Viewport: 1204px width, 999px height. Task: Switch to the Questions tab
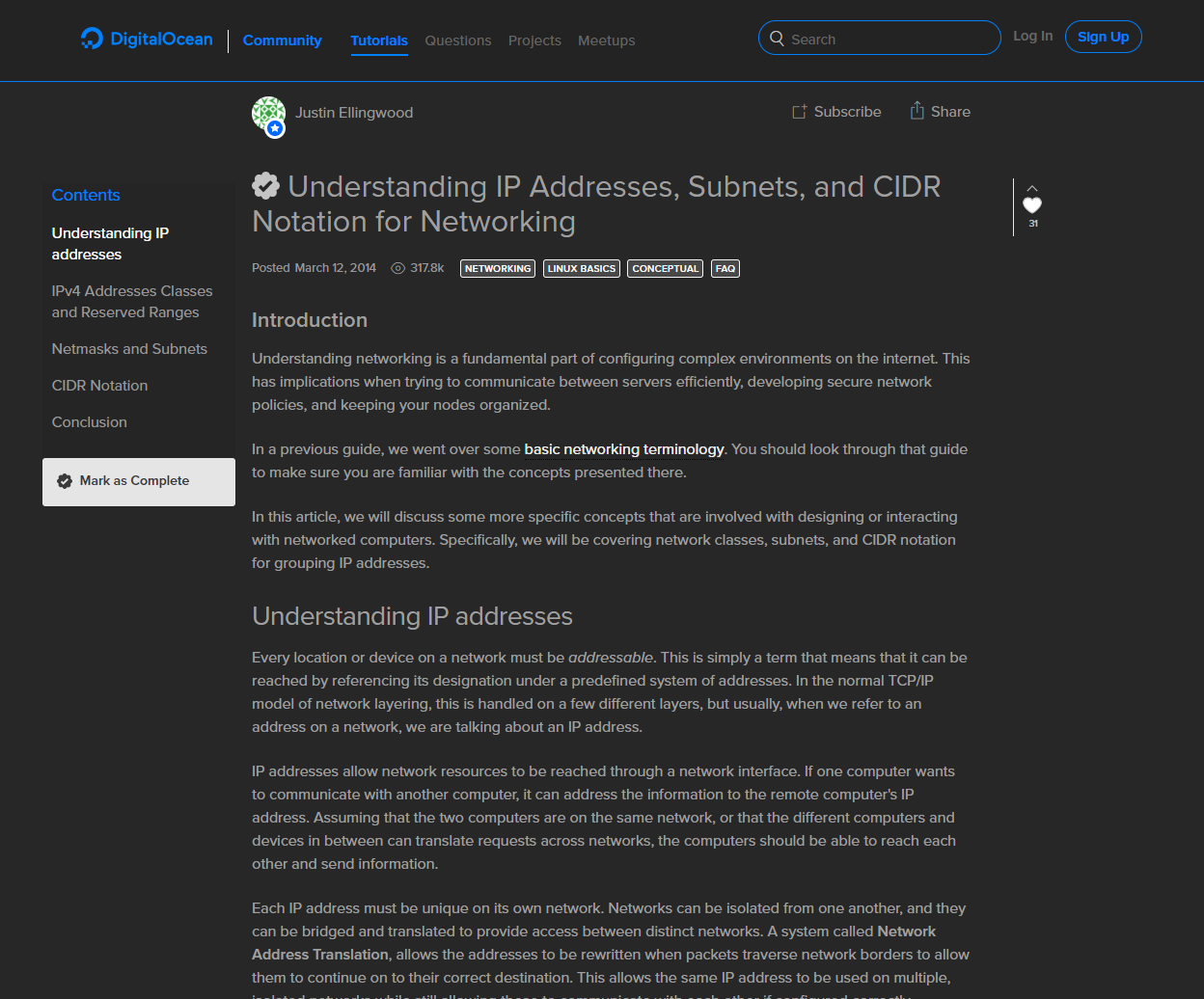click(458, 40)
